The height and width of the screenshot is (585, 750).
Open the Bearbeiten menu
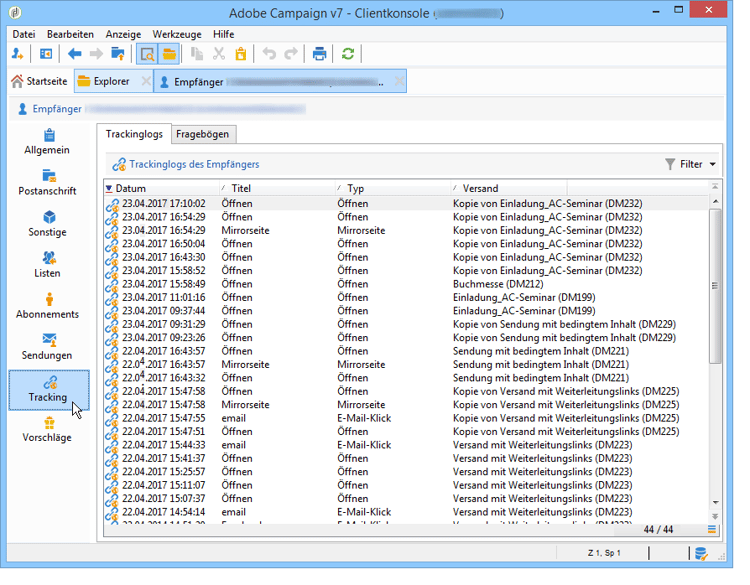pyautogui.click(x=70, y=34)
